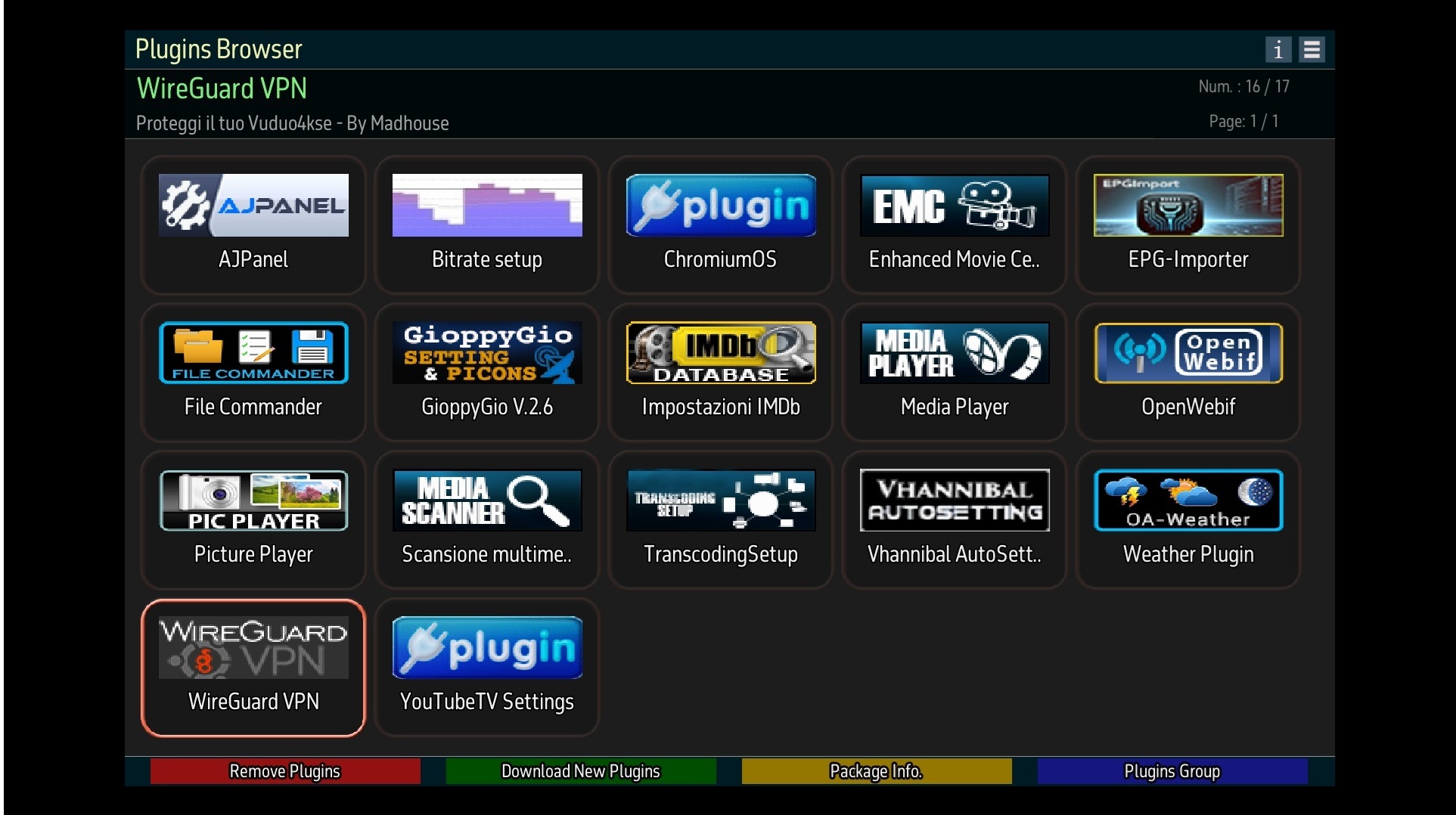Select the Transcoding Setup icon

coord(721,500)
